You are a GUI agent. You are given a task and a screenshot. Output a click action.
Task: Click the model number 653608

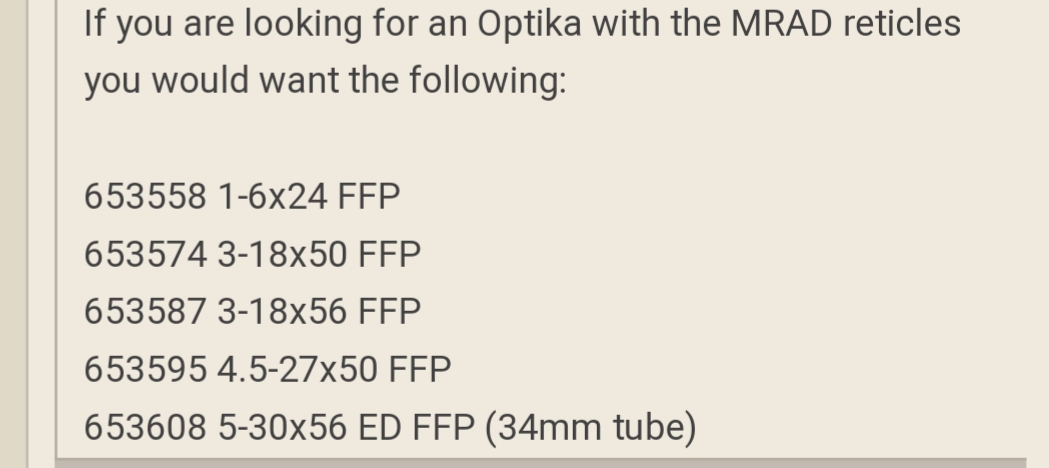[145, 427]
